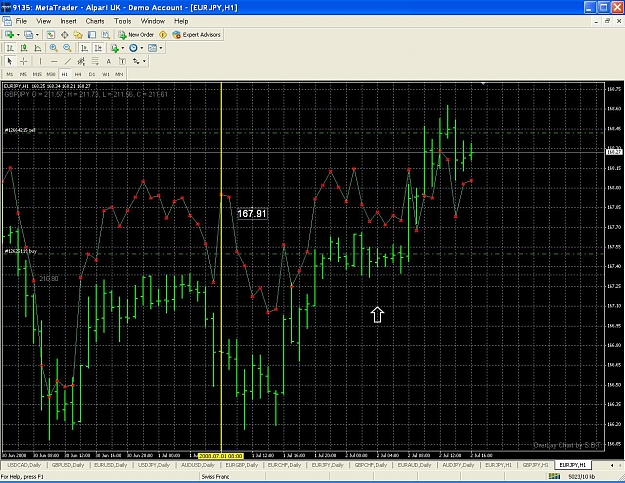Toggle chart Auto Scroll
625x483 pixels.
click(x=84, y=48)
